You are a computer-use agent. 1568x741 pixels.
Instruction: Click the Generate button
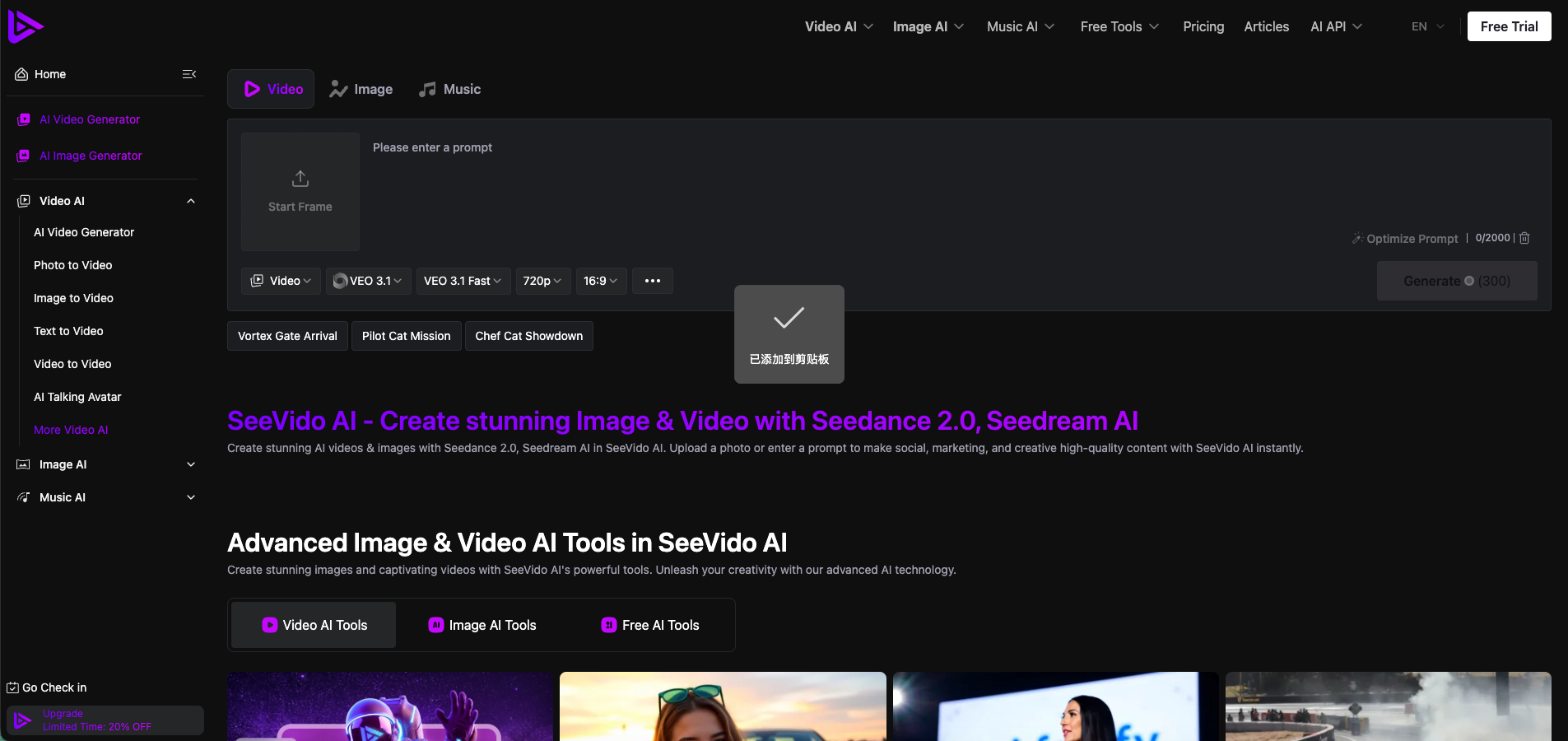pyautogui.click(x=1457, y=281)
